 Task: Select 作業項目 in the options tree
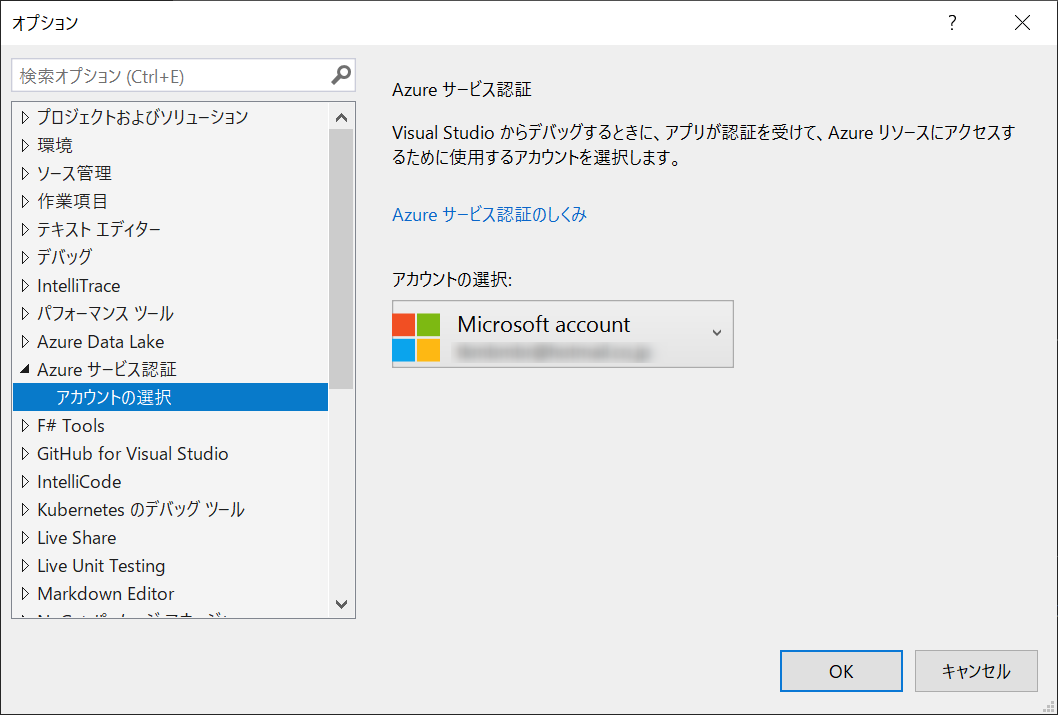coord(72,201)
